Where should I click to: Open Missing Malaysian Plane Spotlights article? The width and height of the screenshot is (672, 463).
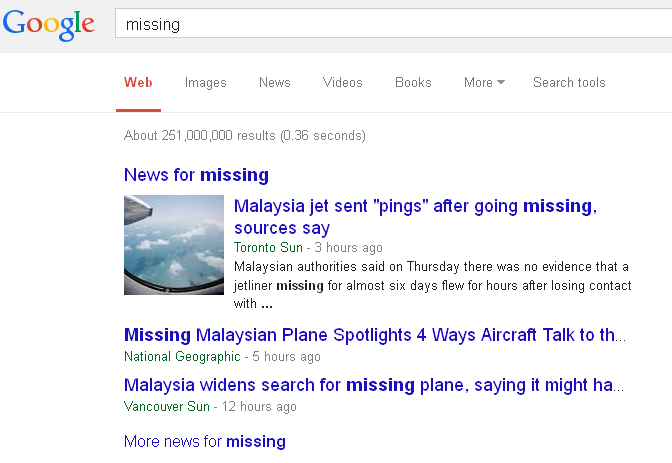(375, 335)
